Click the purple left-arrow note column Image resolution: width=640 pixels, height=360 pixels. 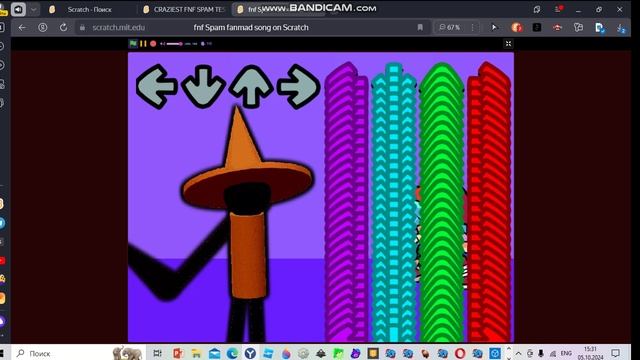coord(346,202)
